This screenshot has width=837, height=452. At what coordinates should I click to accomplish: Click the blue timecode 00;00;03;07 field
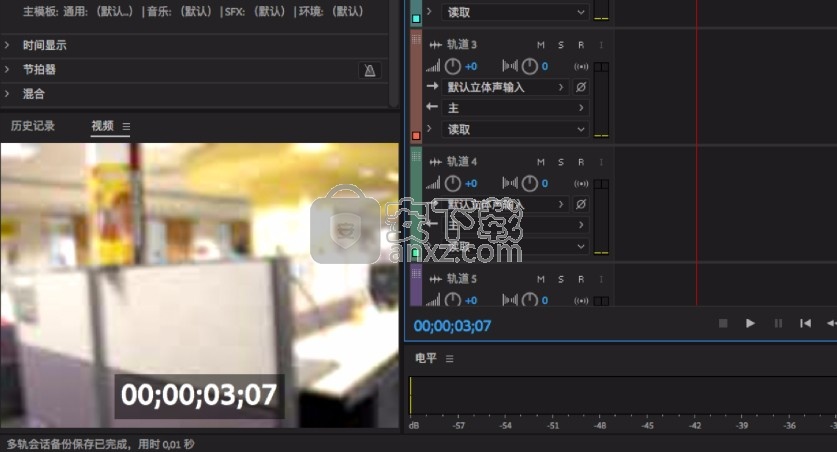452,326
